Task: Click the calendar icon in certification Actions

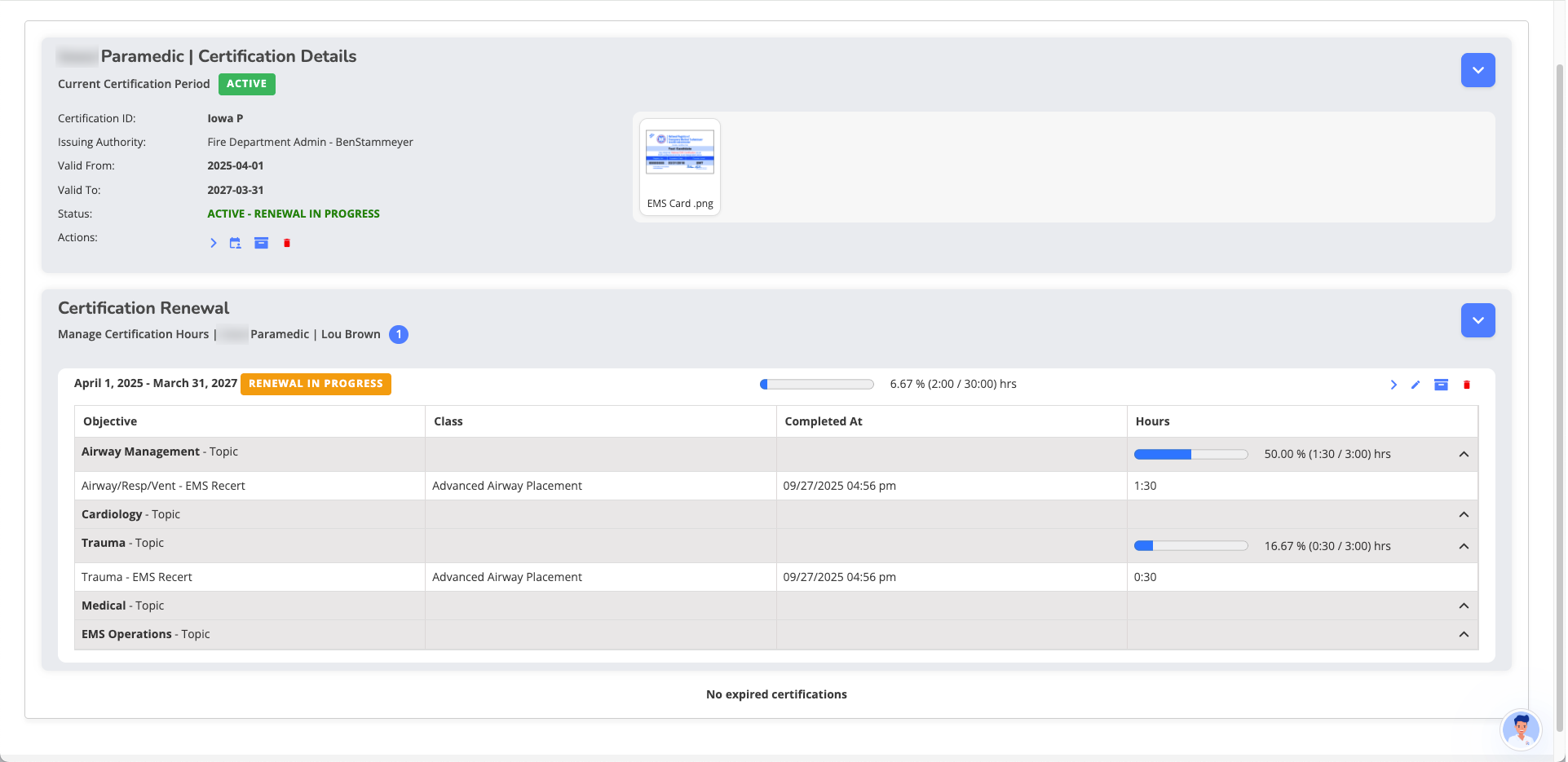Action: [x=235, y=243]
